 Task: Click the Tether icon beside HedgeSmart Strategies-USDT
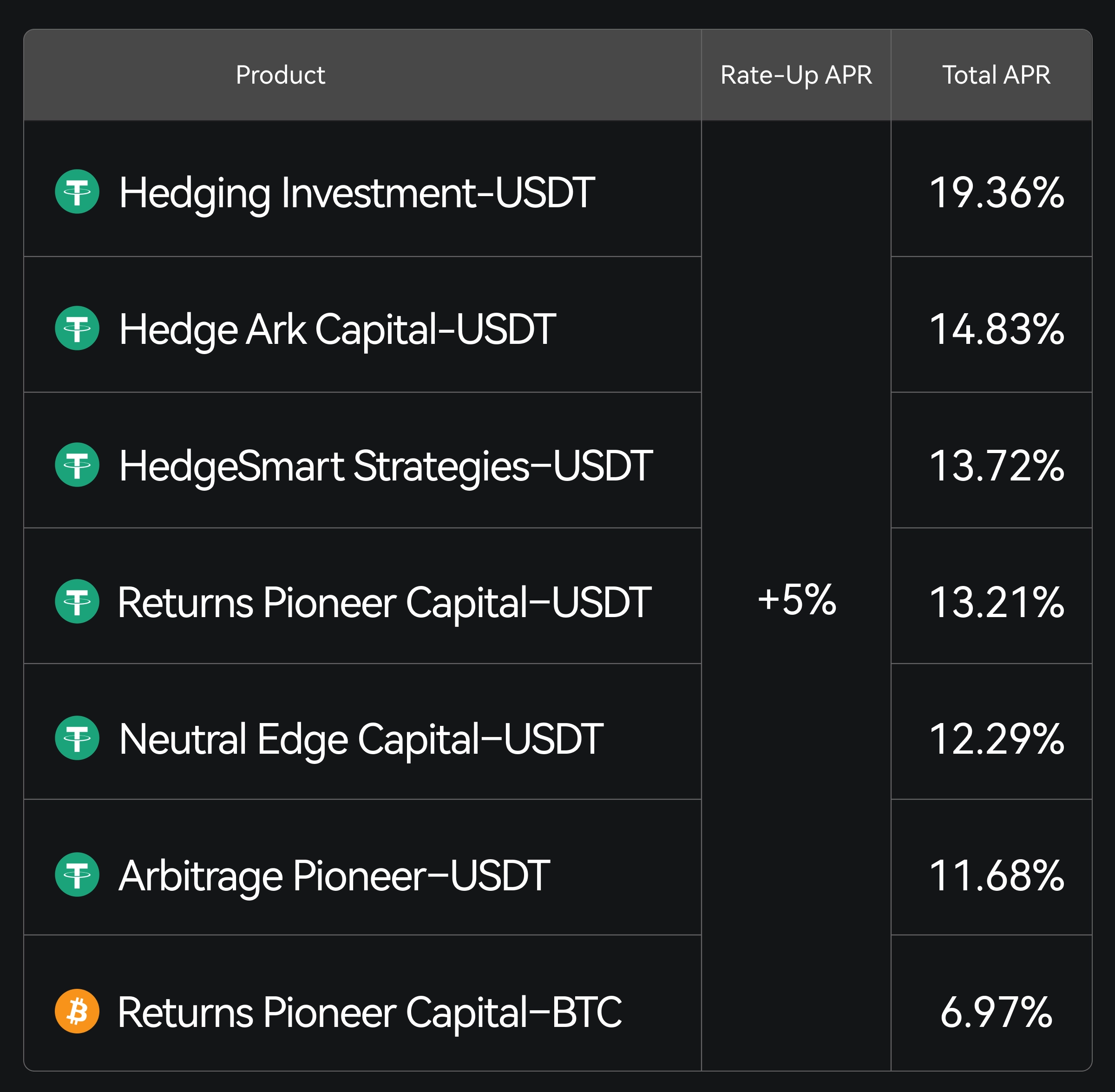[77, 465]
